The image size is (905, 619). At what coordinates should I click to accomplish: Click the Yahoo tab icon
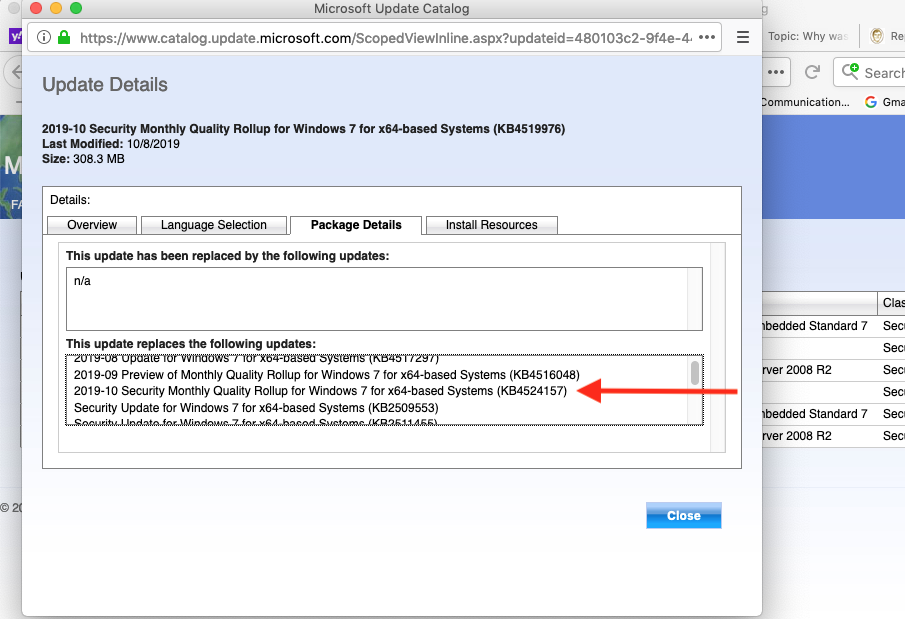[14, 37]
